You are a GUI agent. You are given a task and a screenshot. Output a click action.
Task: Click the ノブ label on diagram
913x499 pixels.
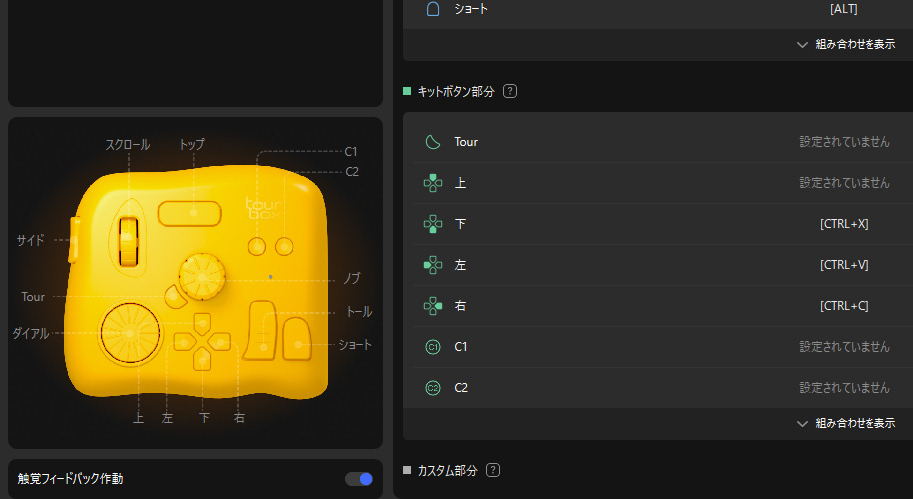[352, 278]
